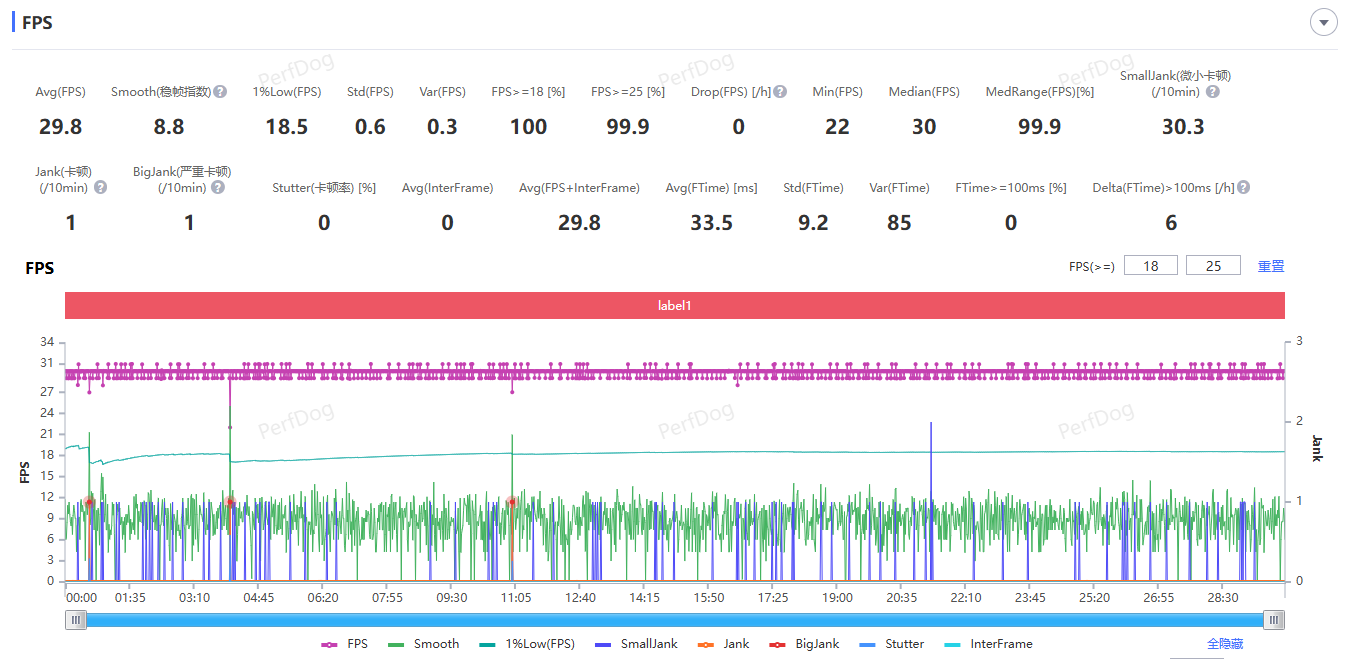Select the red label1 bar
This screenshot has height=659, width=1351.
674,305
